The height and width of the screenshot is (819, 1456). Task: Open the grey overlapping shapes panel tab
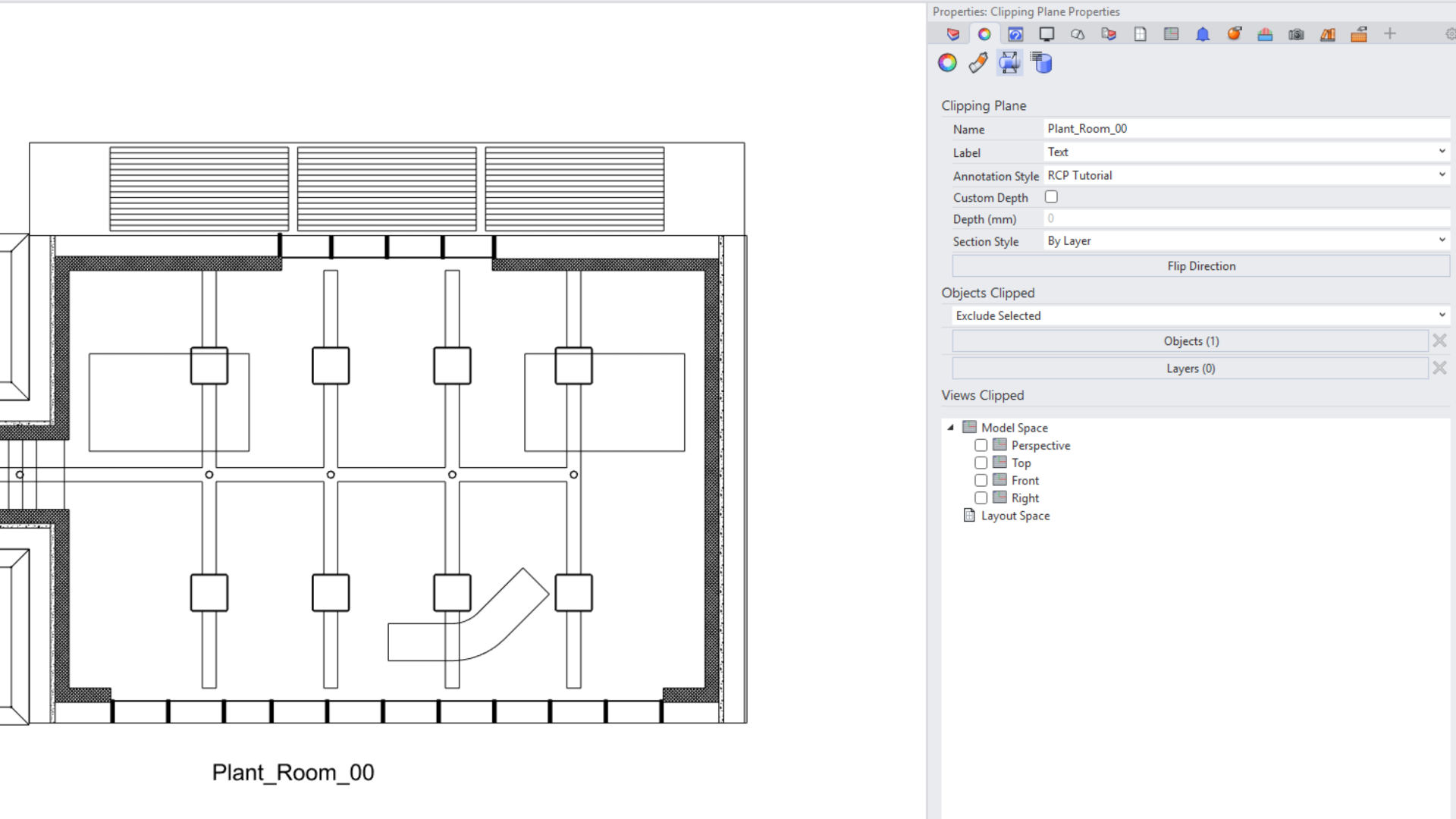(1078, 34)
